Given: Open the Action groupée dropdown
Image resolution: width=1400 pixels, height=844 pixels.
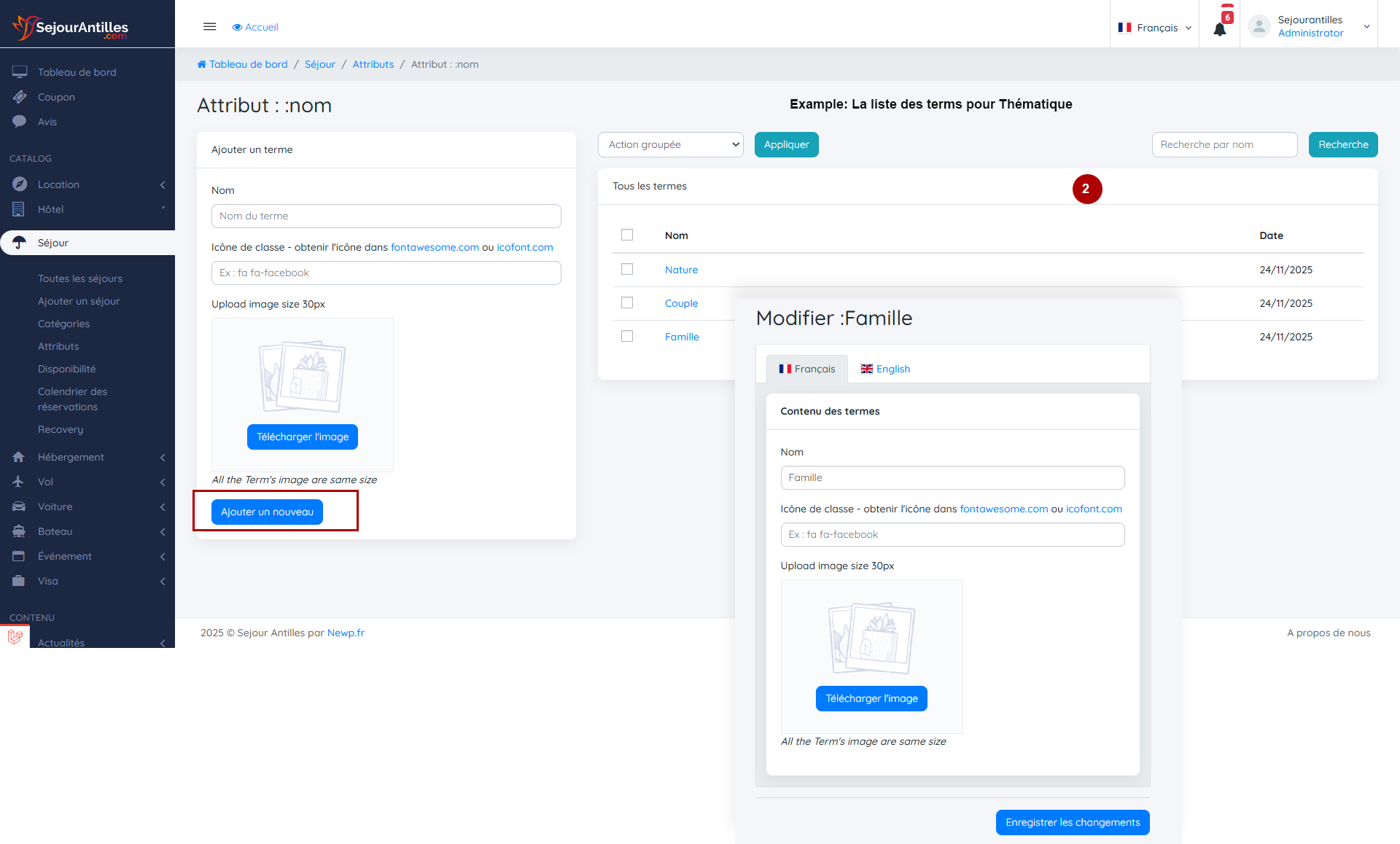Looking at the screenshot, I should (670, 144).
